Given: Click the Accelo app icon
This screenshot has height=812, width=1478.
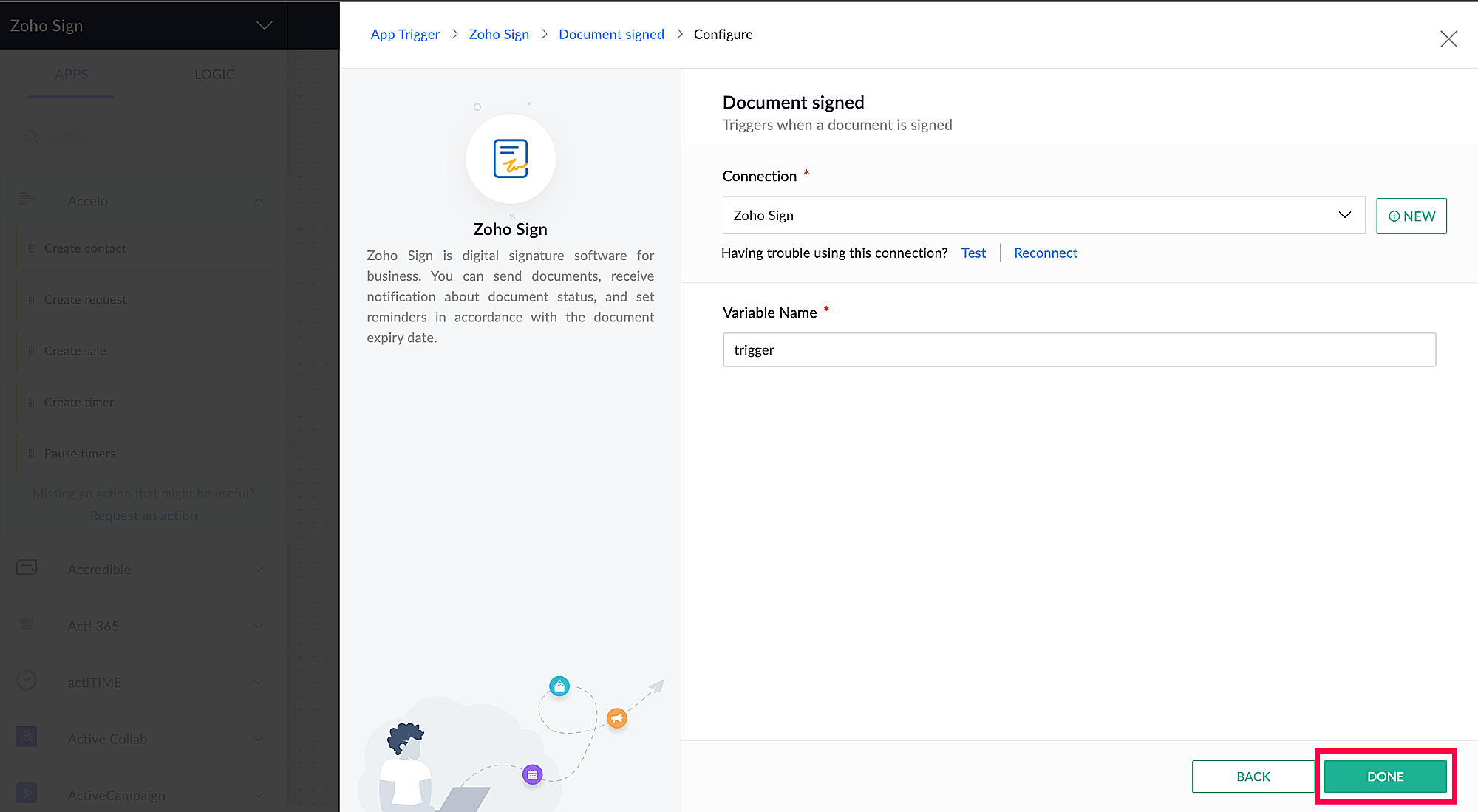Looking at the screenshot, I should (x=27, y=199).
